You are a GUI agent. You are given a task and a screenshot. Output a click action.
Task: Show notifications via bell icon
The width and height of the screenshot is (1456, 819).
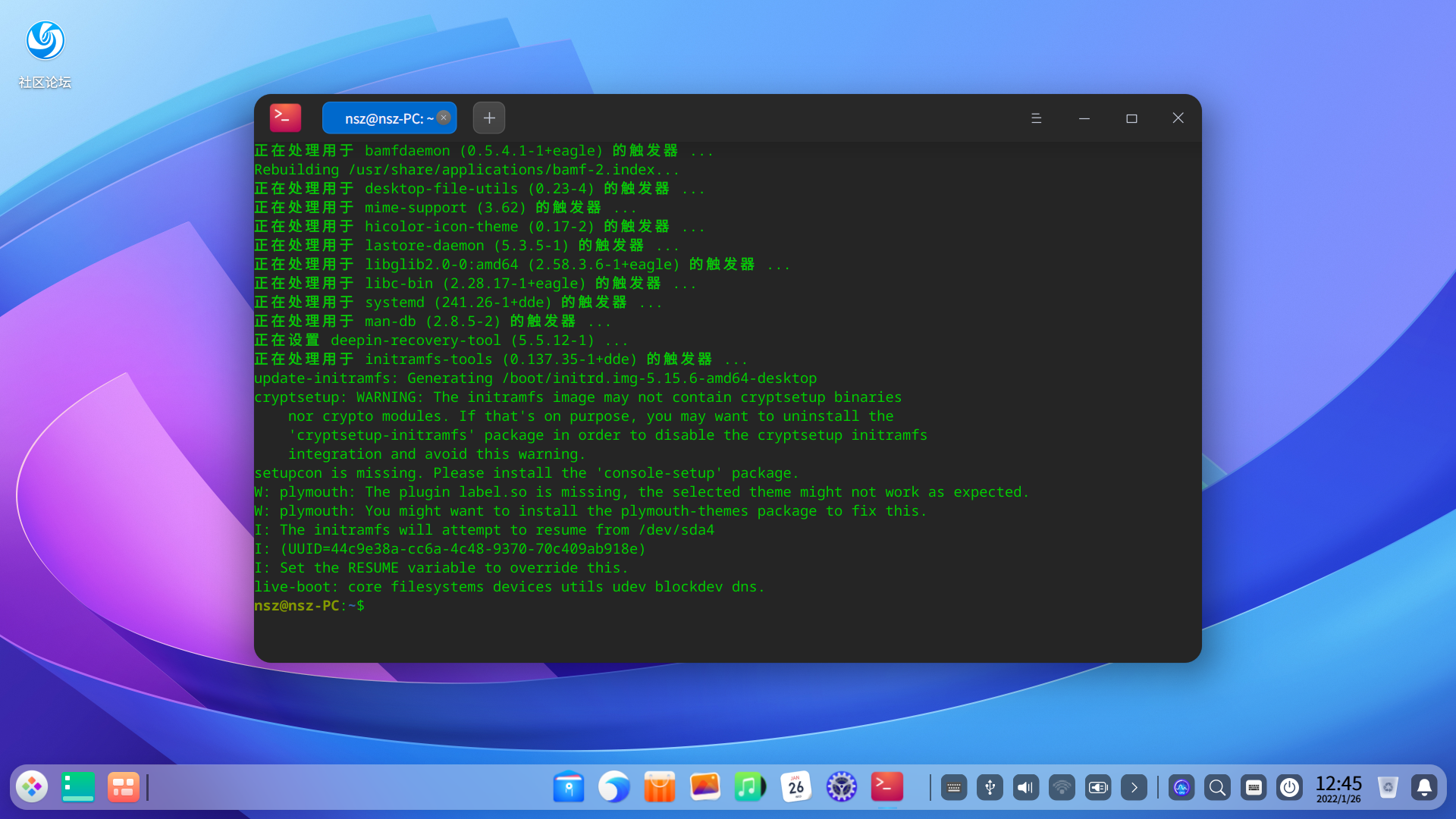pyautogui.click(x=1424, y=787)
